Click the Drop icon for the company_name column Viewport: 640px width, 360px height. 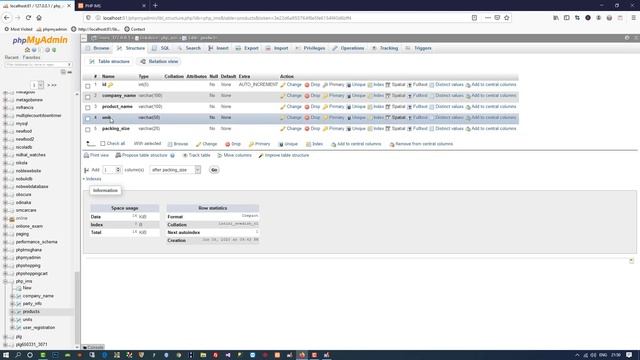312,96
